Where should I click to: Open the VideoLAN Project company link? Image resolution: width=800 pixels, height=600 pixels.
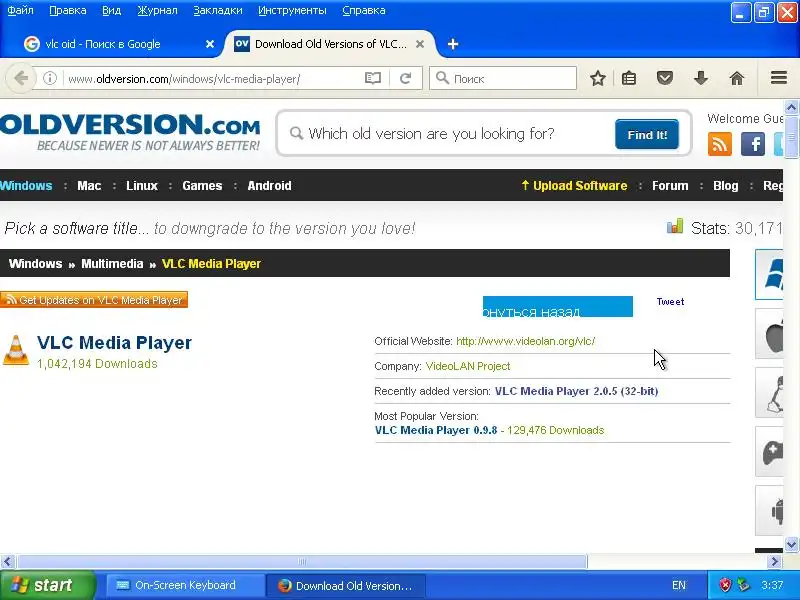(x=468, y=366)
